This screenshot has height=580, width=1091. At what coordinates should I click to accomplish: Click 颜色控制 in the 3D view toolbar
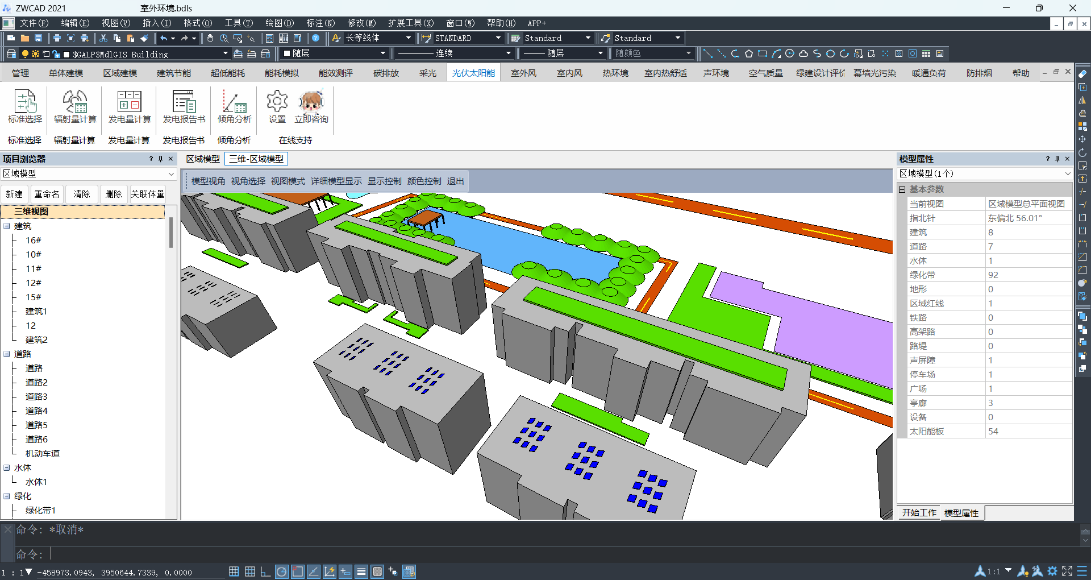(424, 181)
